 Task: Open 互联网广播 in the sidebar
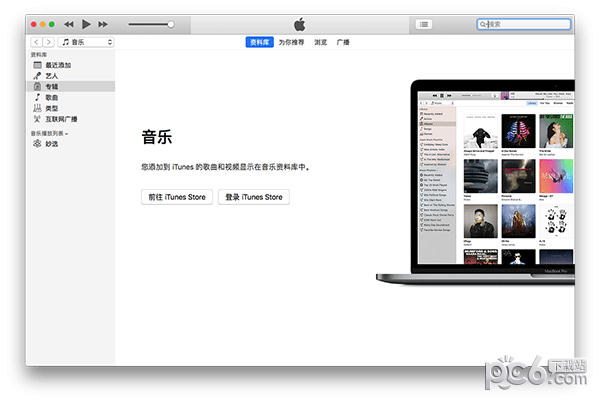[70, 119]
